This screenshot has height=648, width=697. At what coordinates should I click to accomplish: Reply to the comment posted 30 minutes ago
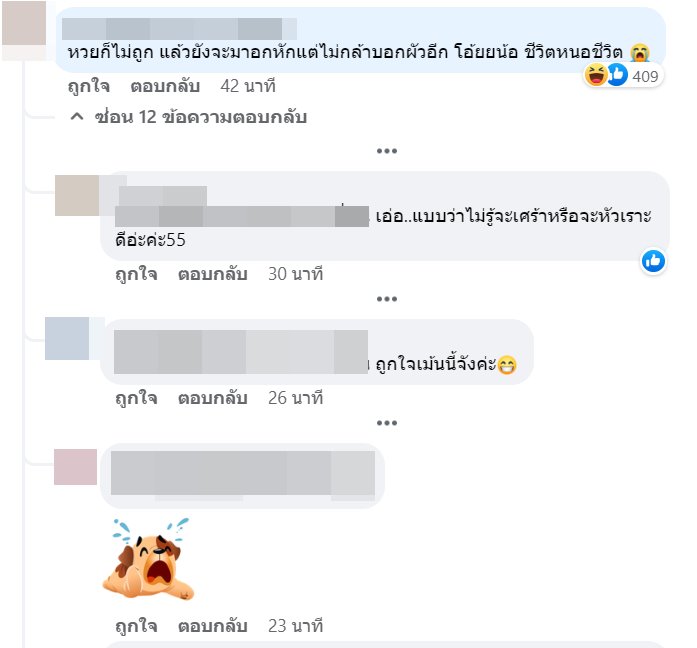pyautogui.click(x=212, y=274)
